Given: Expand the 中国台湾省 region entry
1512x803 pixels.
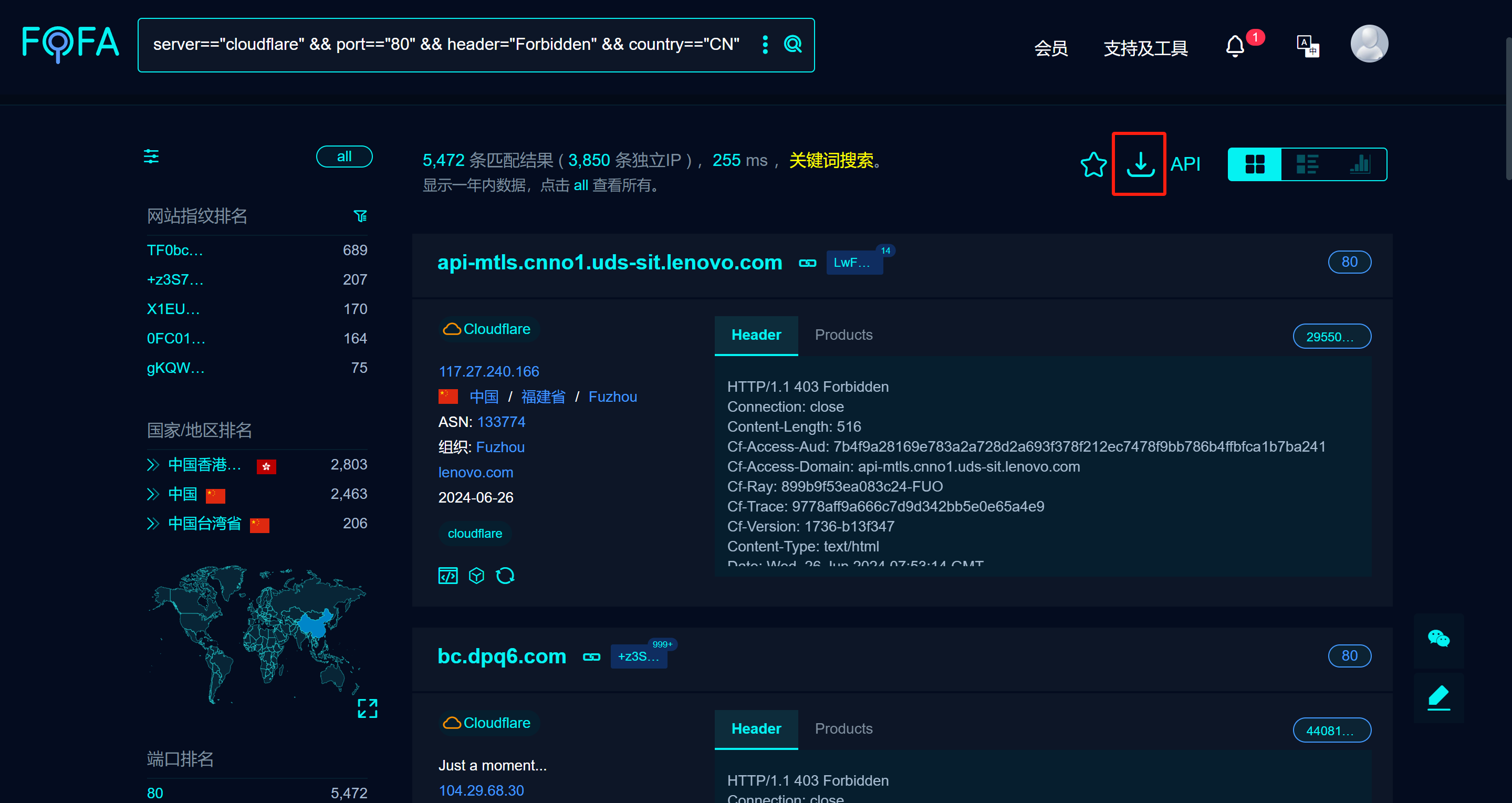Looking at the screenshot, I should click(x=153, y=524).
